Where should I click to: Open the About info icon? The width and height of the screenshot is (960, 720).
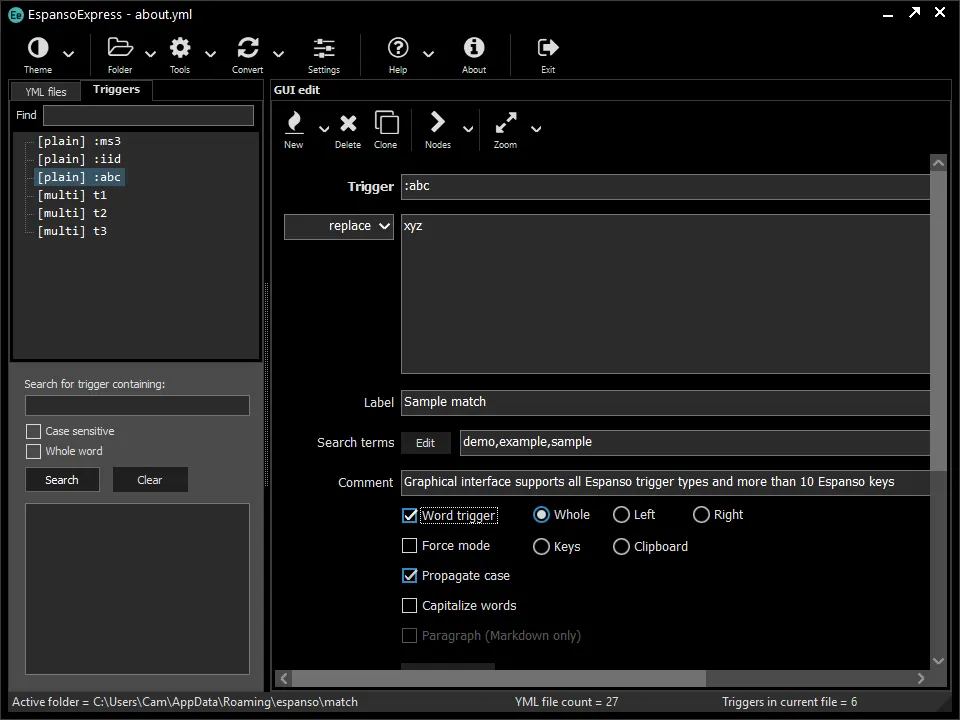474,48
